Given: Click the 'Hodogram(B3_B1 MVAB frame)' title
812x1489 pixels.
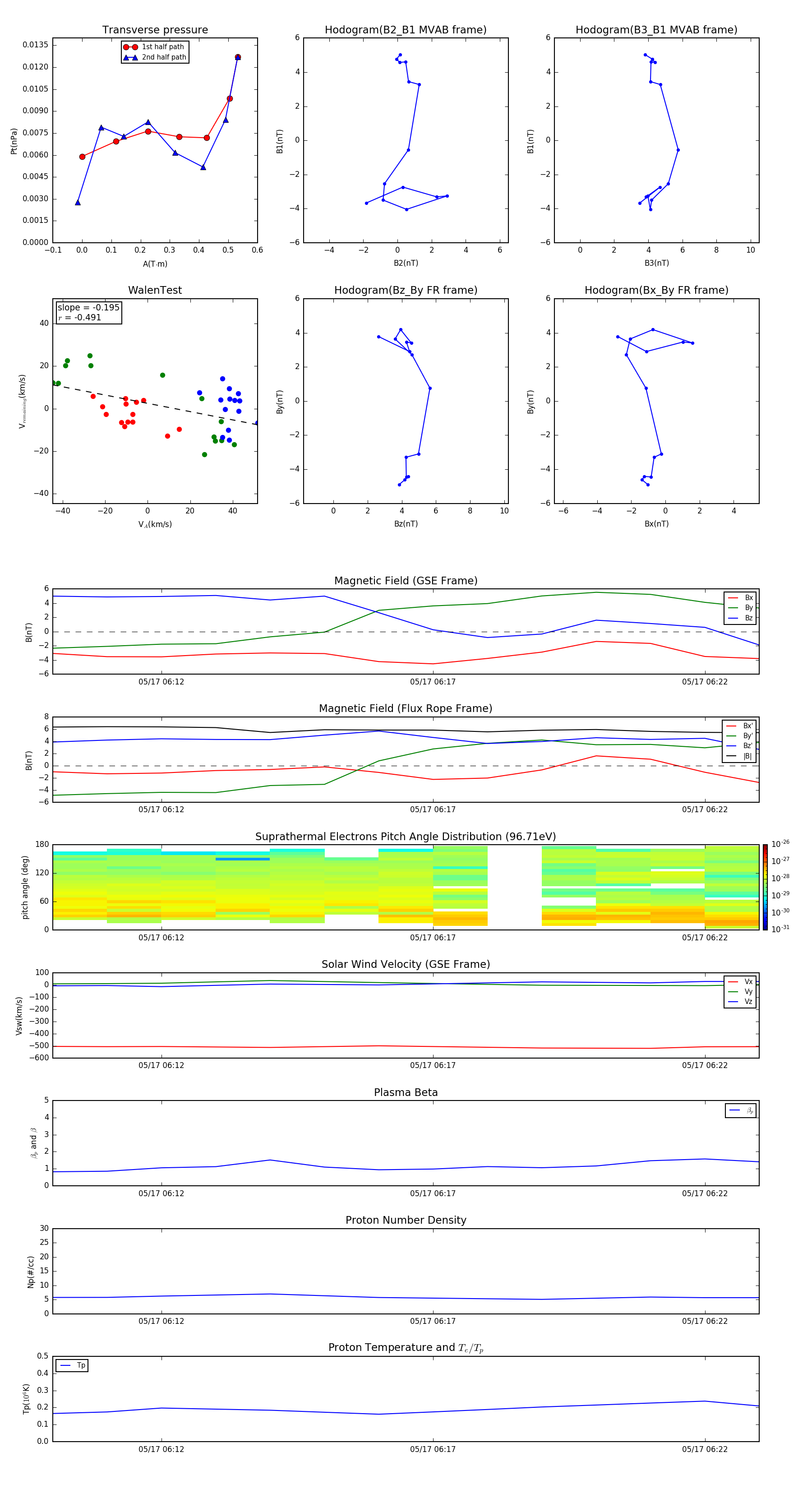Looking at the screenshot, I should pos(656,30).
